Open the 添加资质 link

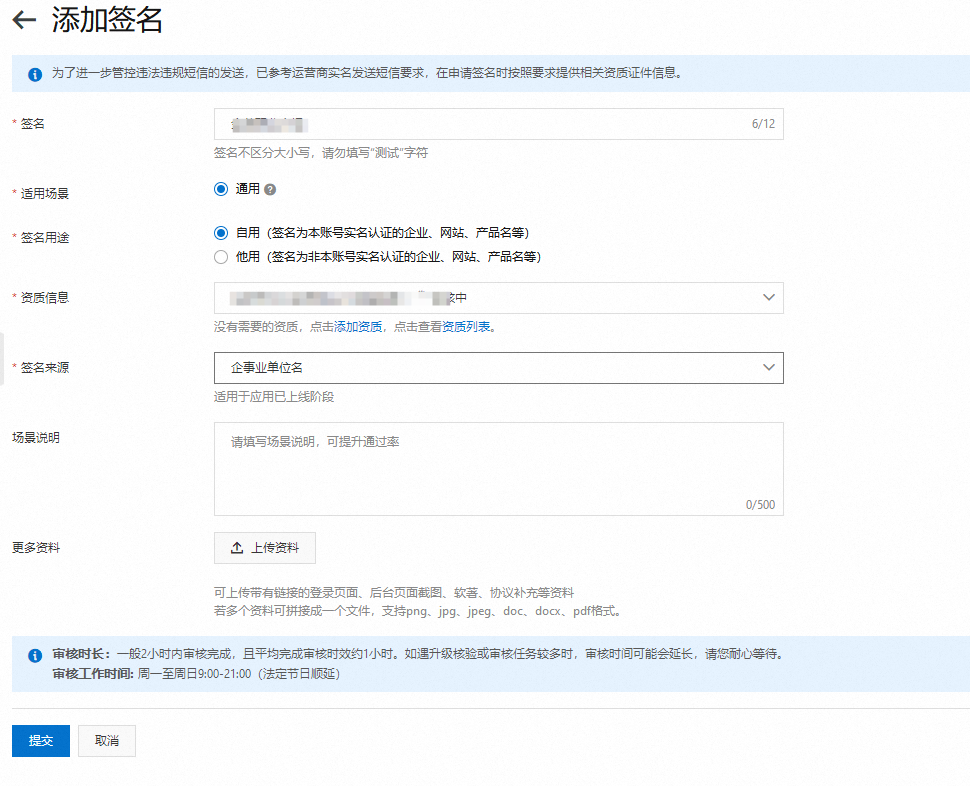358,327
